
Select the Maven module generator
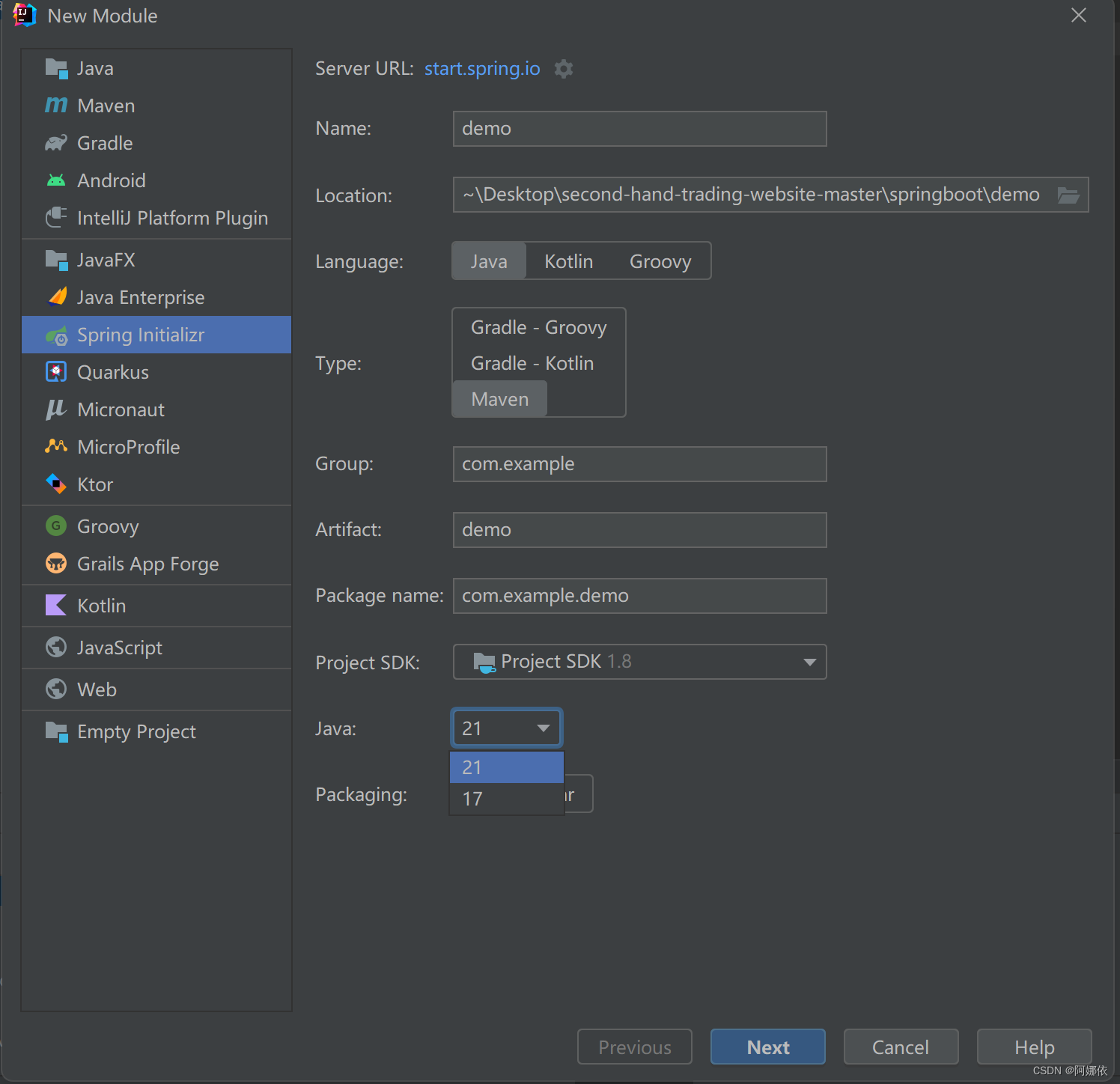[x=156, y=106]
